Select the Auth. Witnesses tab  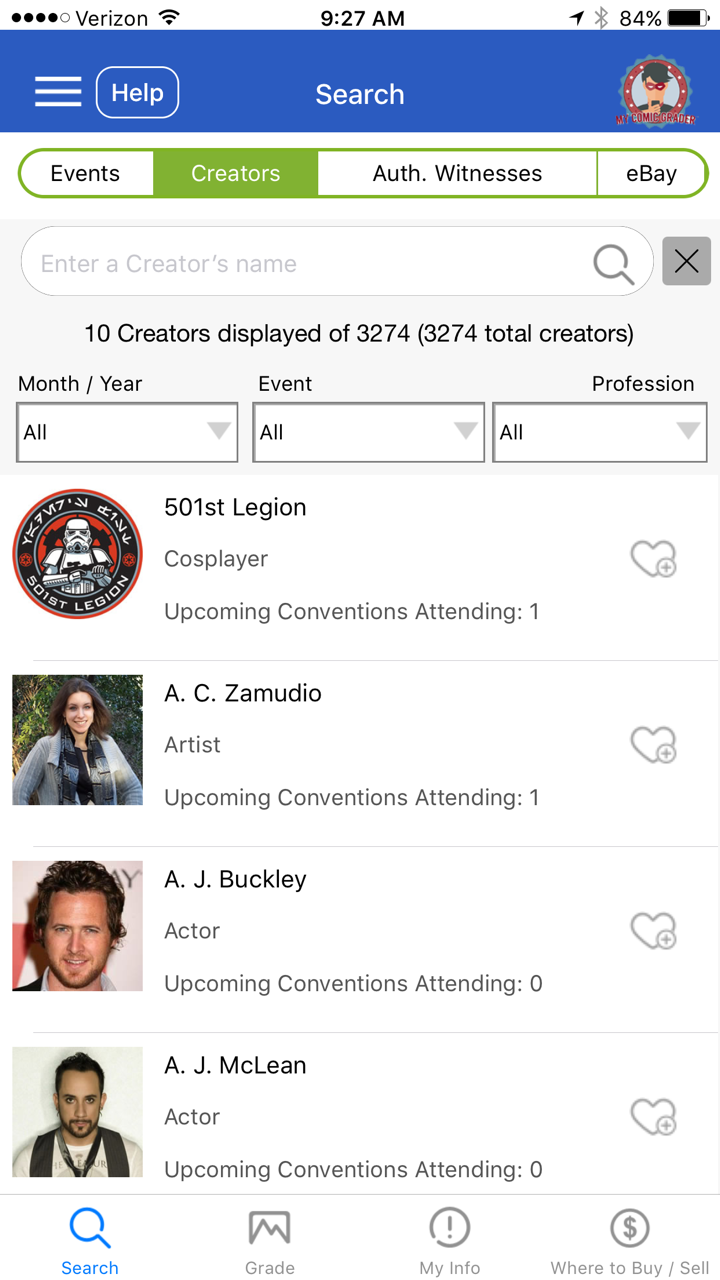pos(457,173)
